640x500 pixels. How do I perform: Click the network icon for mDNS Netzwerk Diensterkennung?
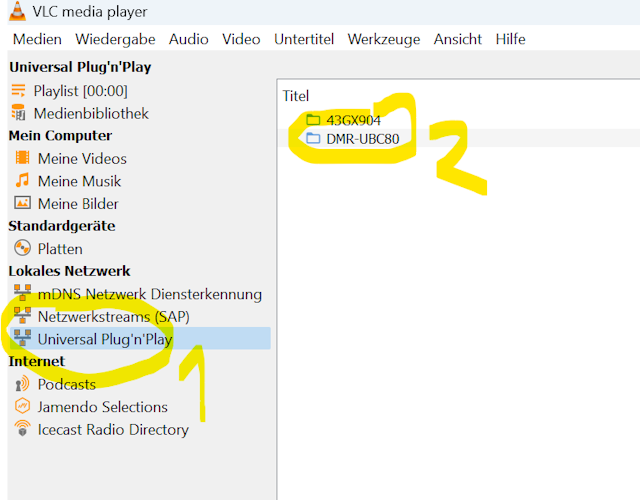pos(22,292)
